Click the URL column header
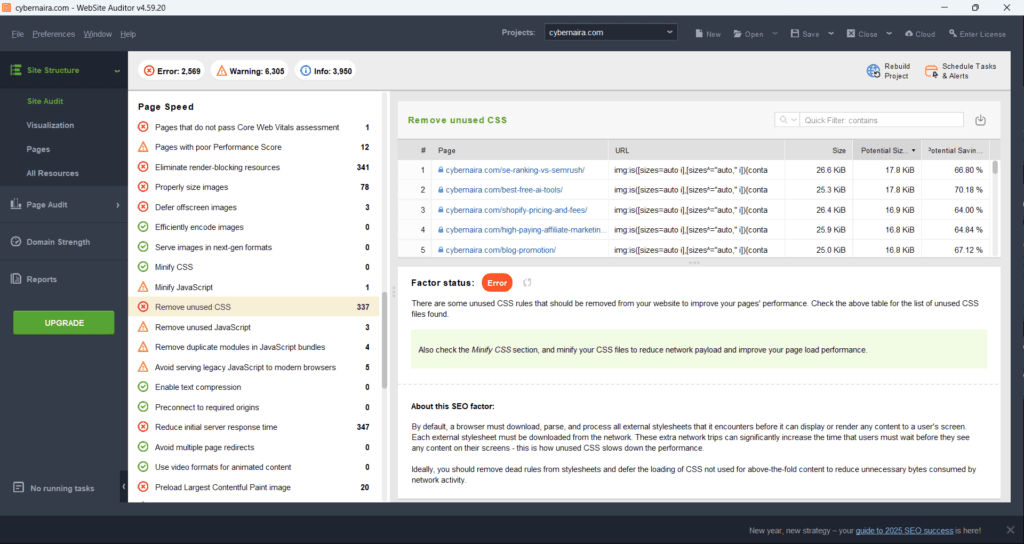1024x544 pixels. pos(696,150)
